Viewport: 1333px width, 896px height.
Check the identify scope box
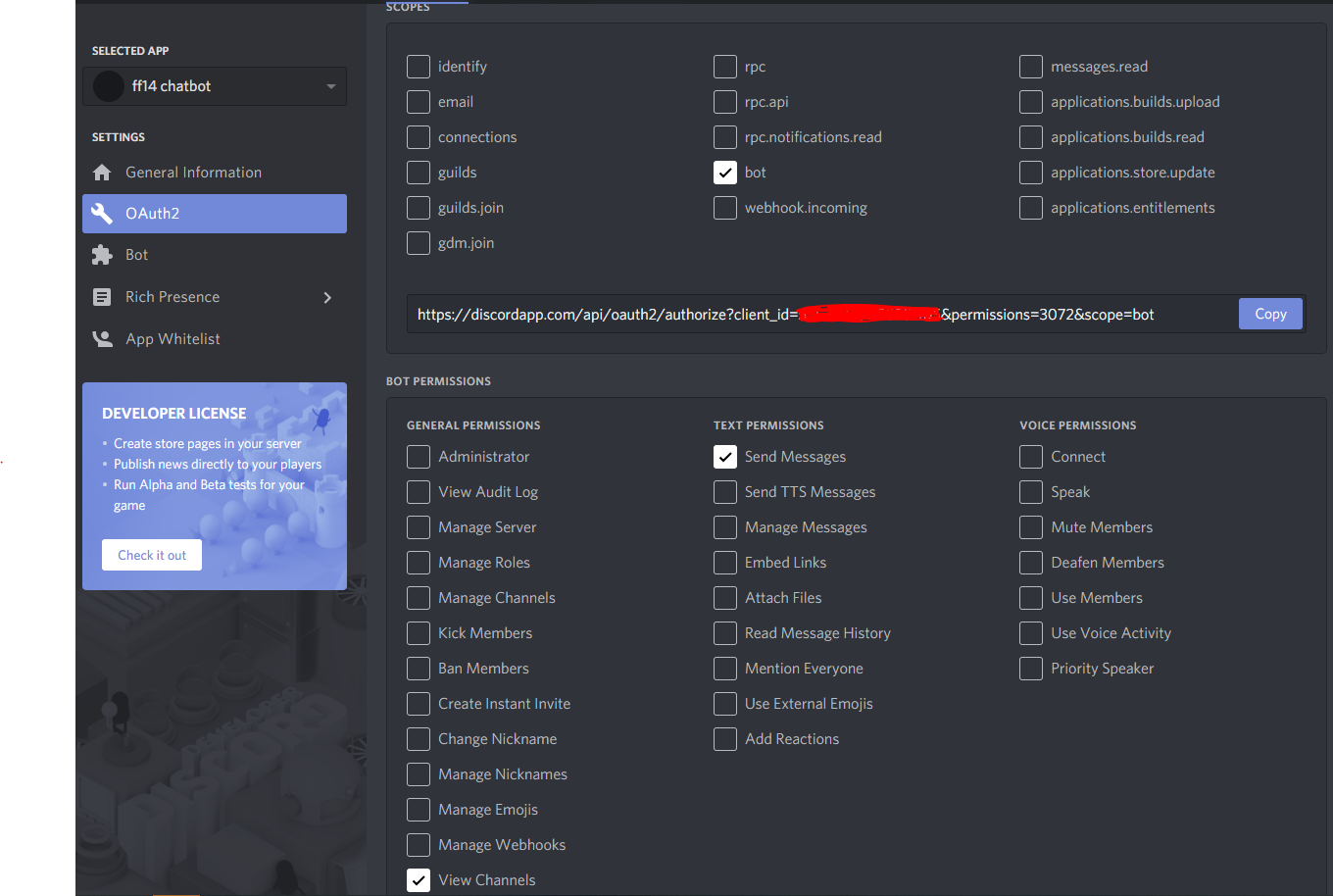(x=419, y=67)
